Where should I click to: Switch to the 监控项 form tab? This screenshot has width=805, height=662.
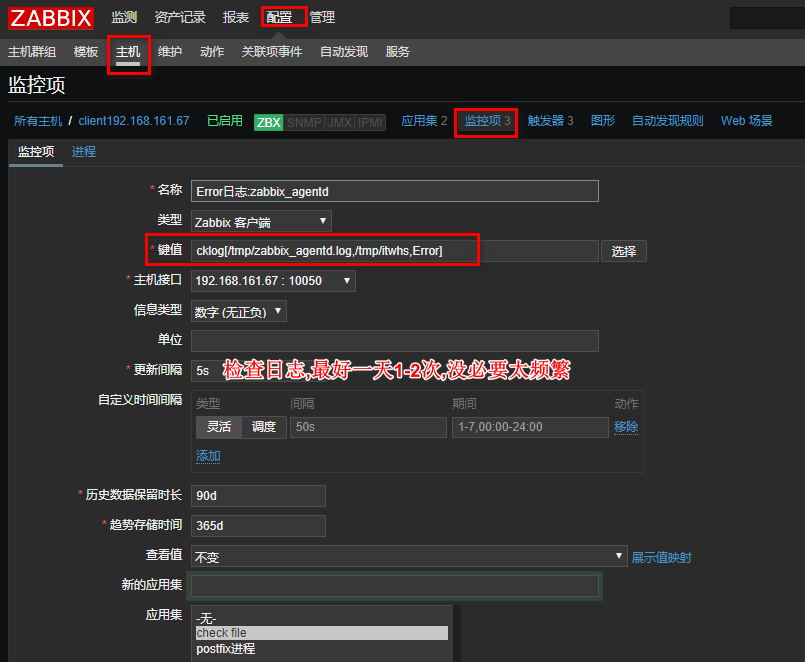tap(36, 152)
